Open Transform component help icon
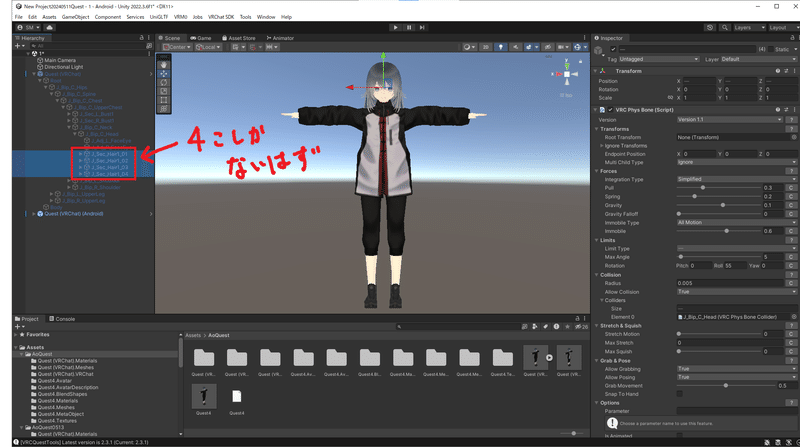The width and height of the screenshot is (800, 447). point(778,71)
